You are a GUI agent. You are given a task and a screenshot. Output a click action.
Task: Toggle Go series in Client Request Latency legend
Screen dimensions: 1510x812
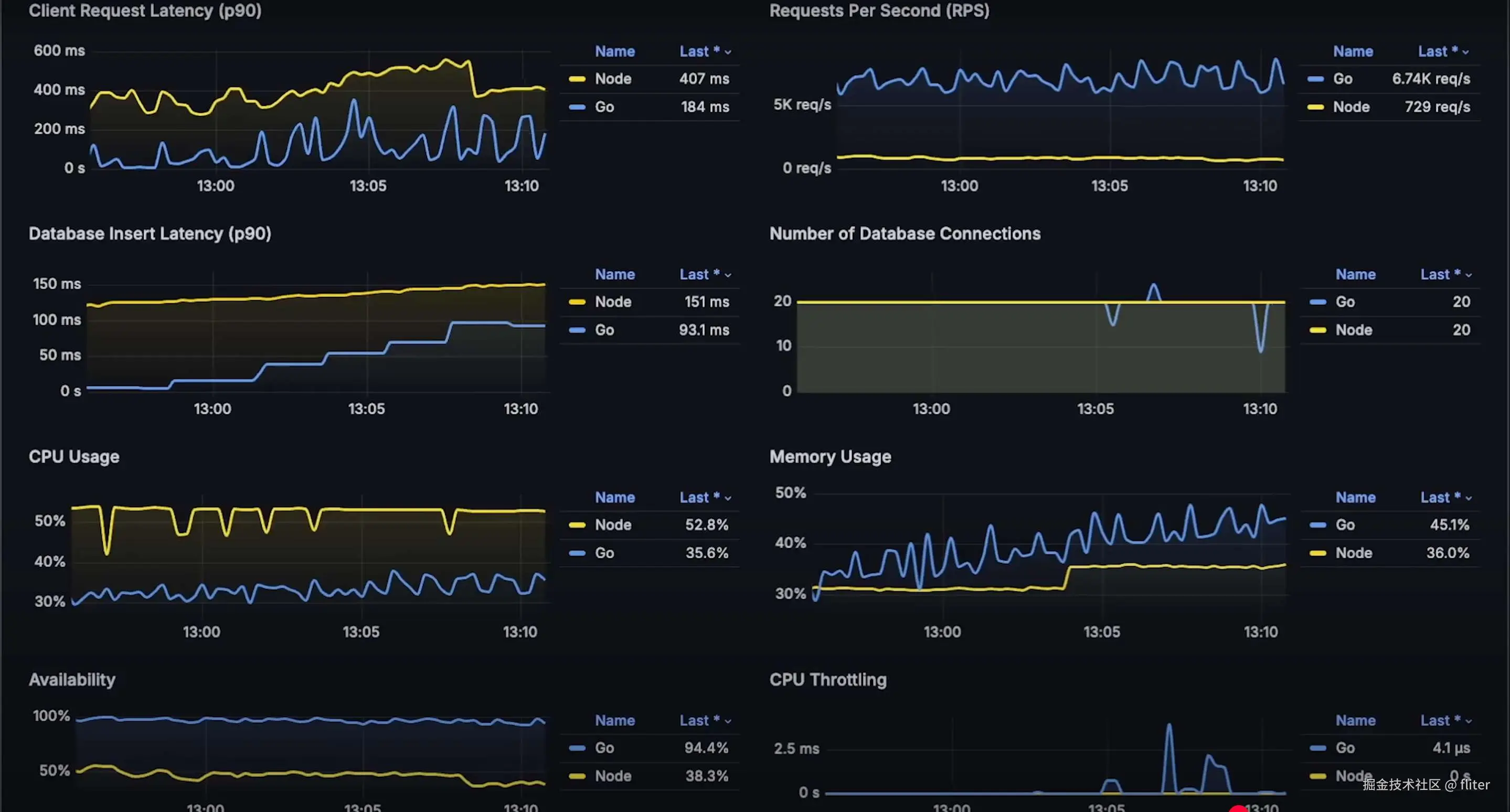[x=604, y=107]
